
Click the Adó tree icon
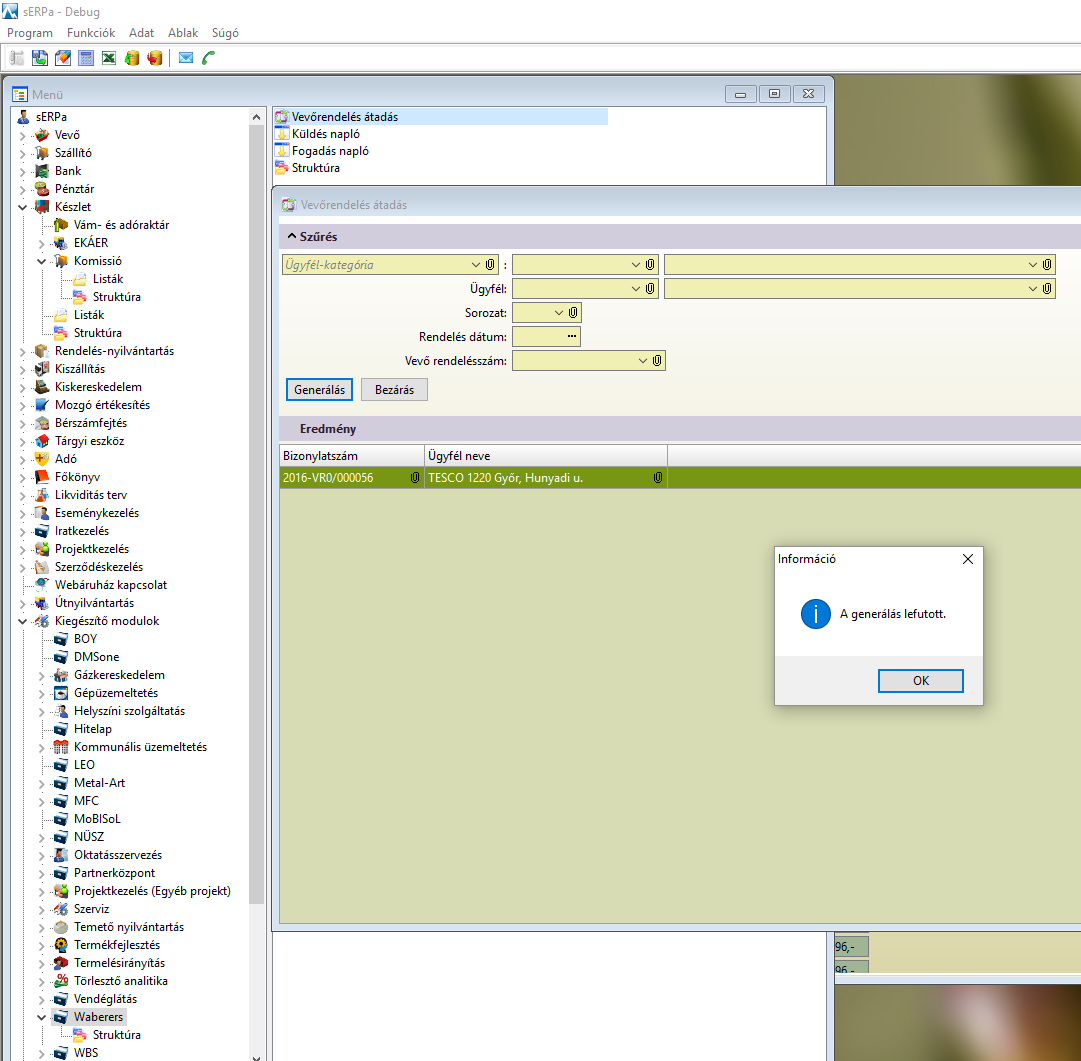point(42,459)
